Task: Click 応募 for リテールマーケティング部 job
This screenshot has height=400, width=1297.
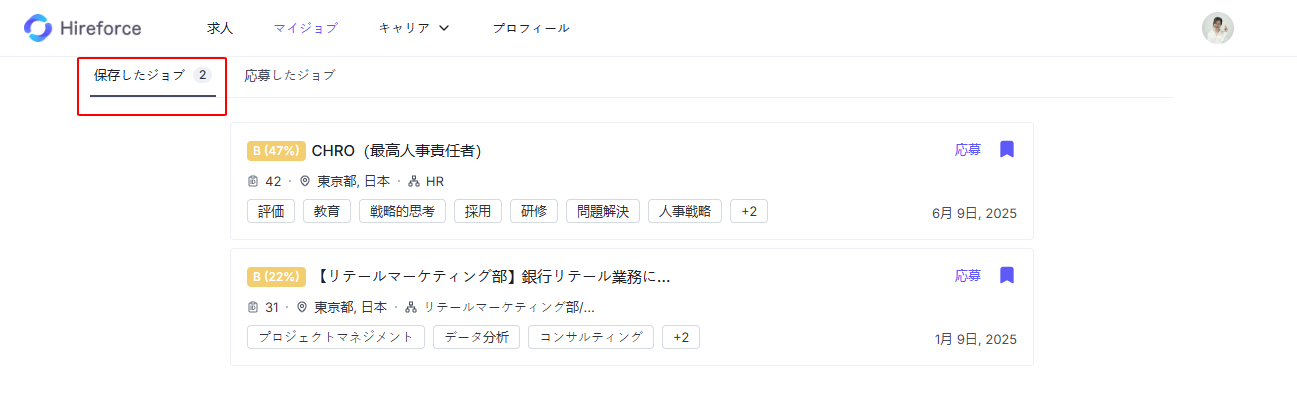Action: tap(968, 275)
